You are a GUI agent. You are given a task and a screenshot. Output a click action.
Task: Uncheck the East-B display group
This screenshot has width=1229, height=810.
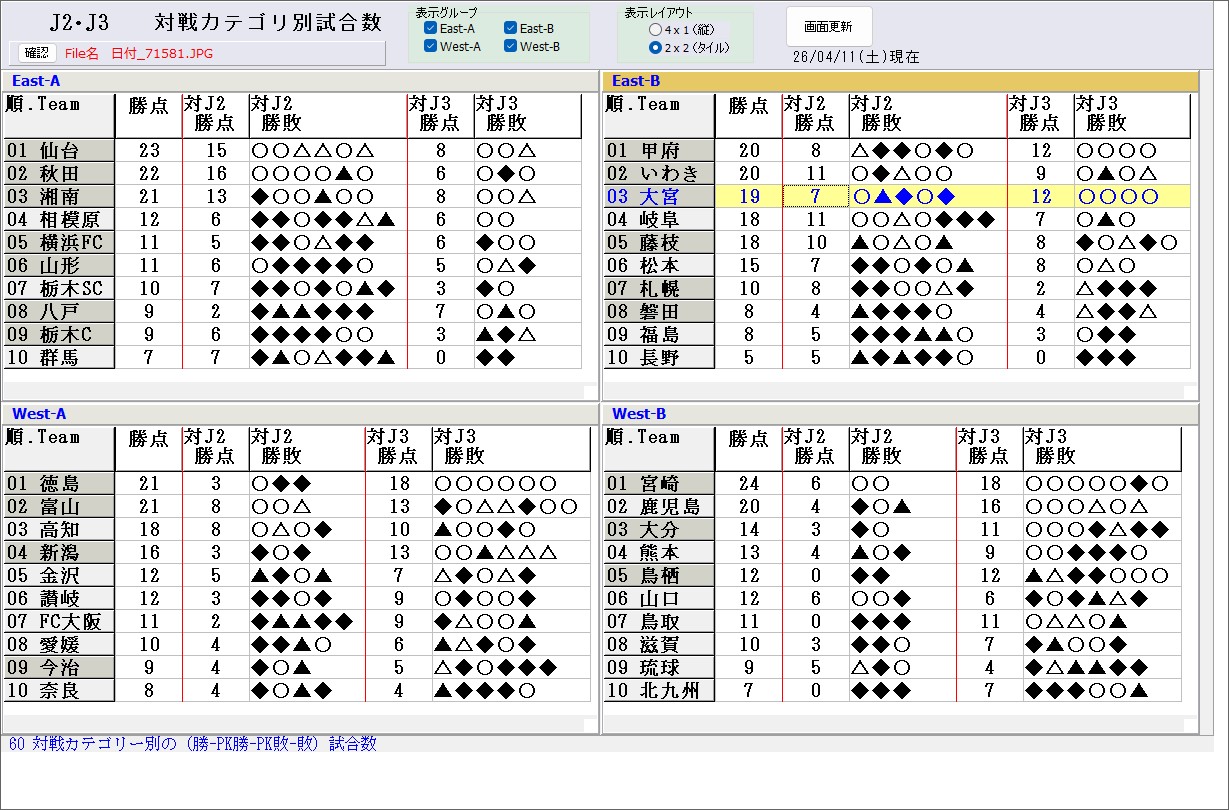[511, 29]
